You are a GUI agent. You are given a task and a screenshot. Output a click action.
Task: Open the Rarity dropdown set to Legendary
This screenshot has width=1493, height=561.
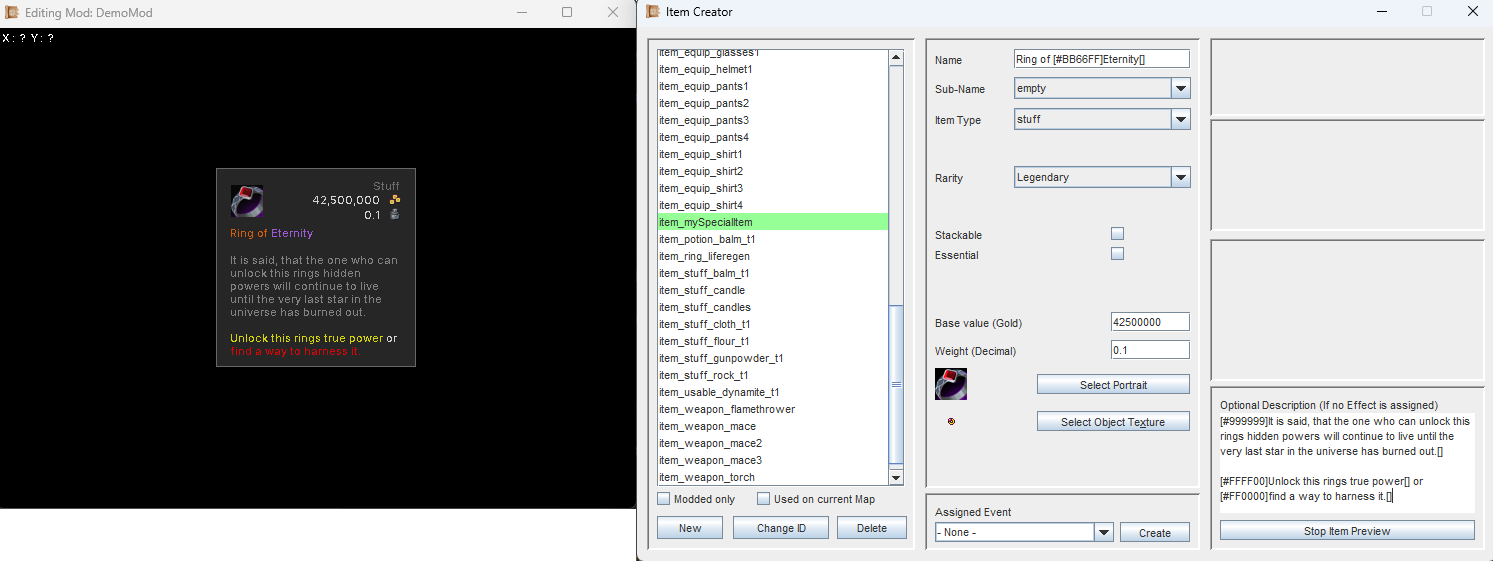[1181, 177]
